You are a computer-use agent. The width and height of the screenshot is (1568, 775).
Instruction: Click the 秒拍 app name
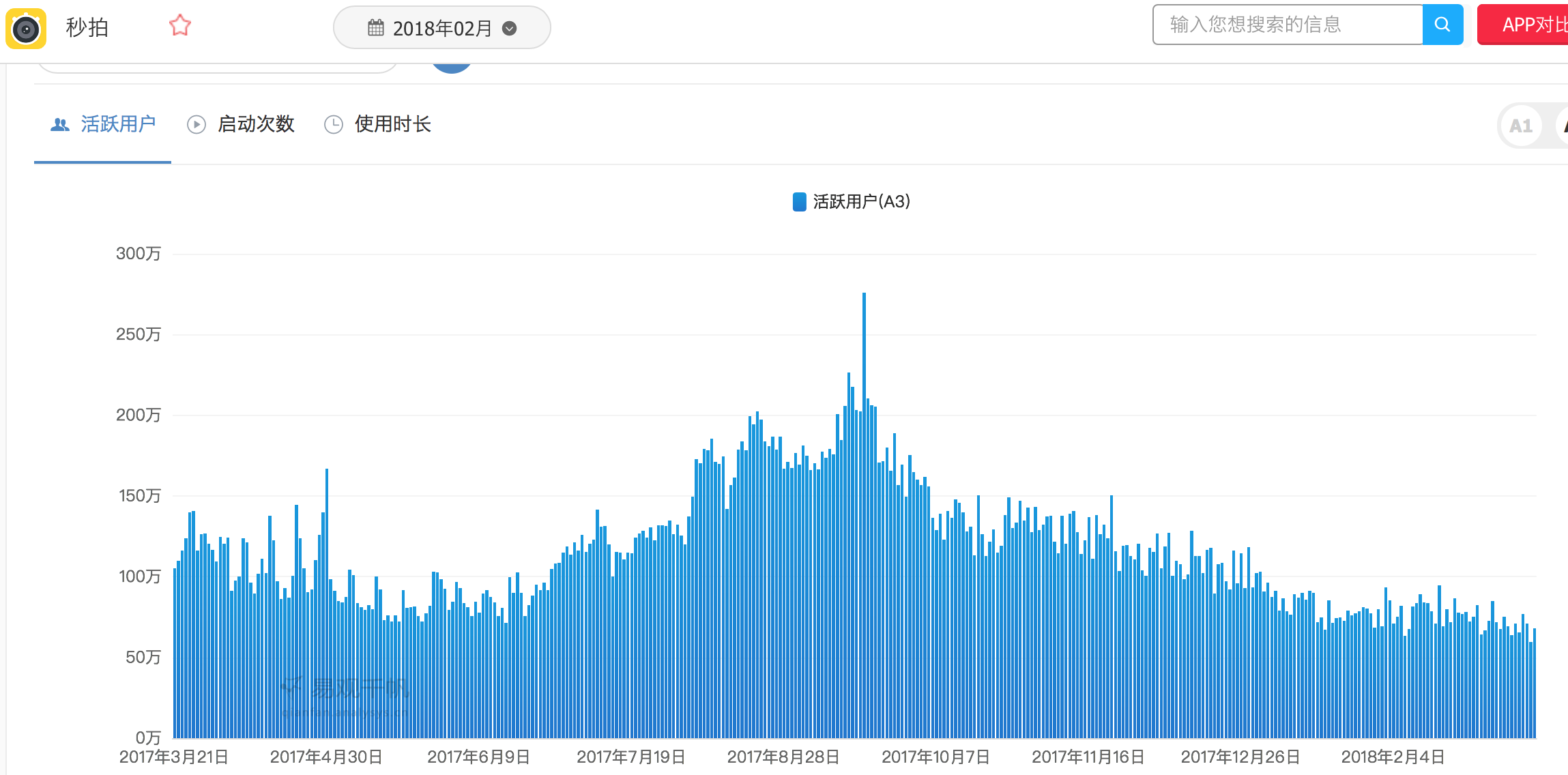[87, 27]
